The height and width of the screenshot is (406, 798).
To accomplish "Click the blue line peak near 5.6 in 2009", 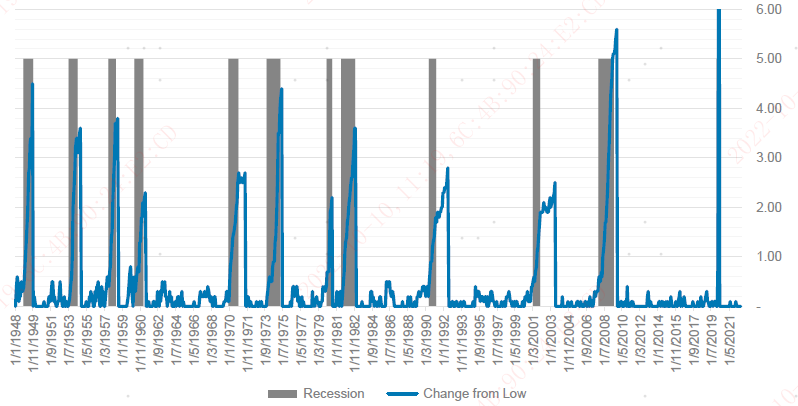I will point(616,30).
